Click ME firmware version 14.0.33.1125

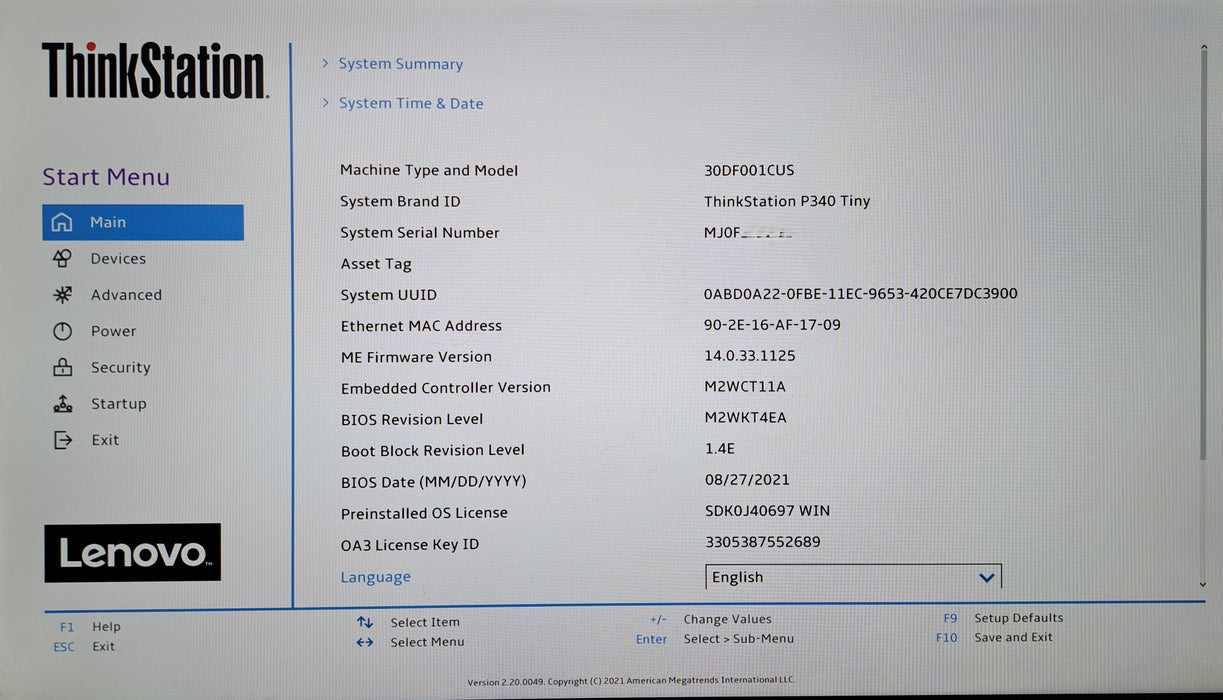(750, 356)
